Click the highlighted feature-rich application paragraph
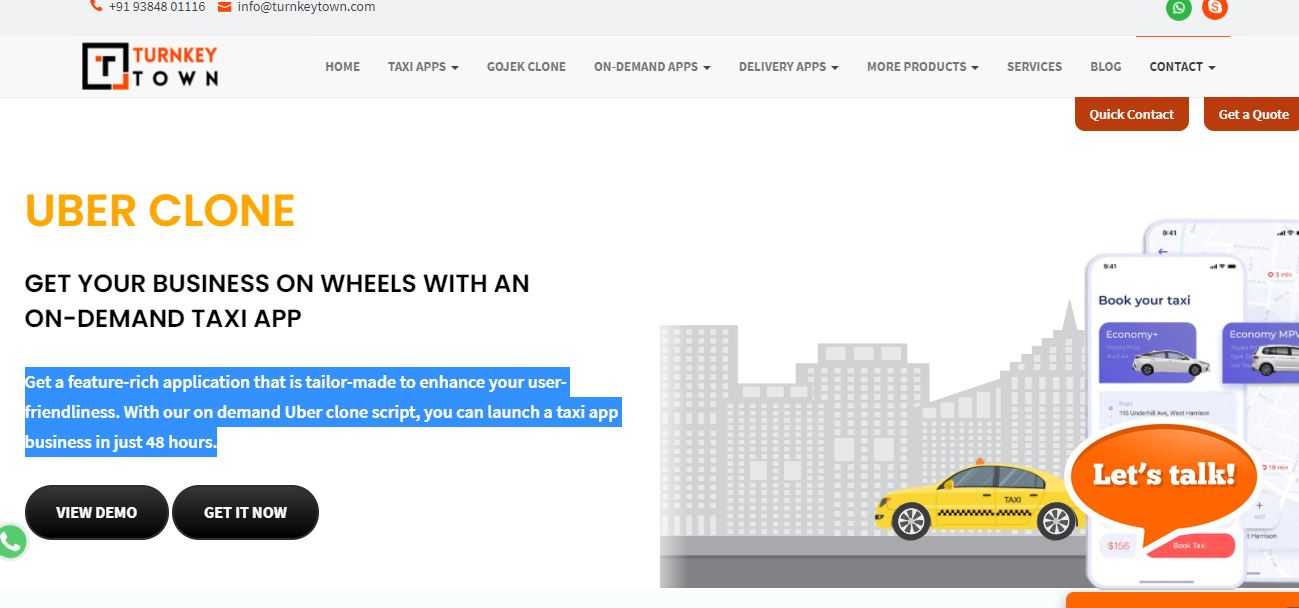1299x608 pixels. (322, 412)
